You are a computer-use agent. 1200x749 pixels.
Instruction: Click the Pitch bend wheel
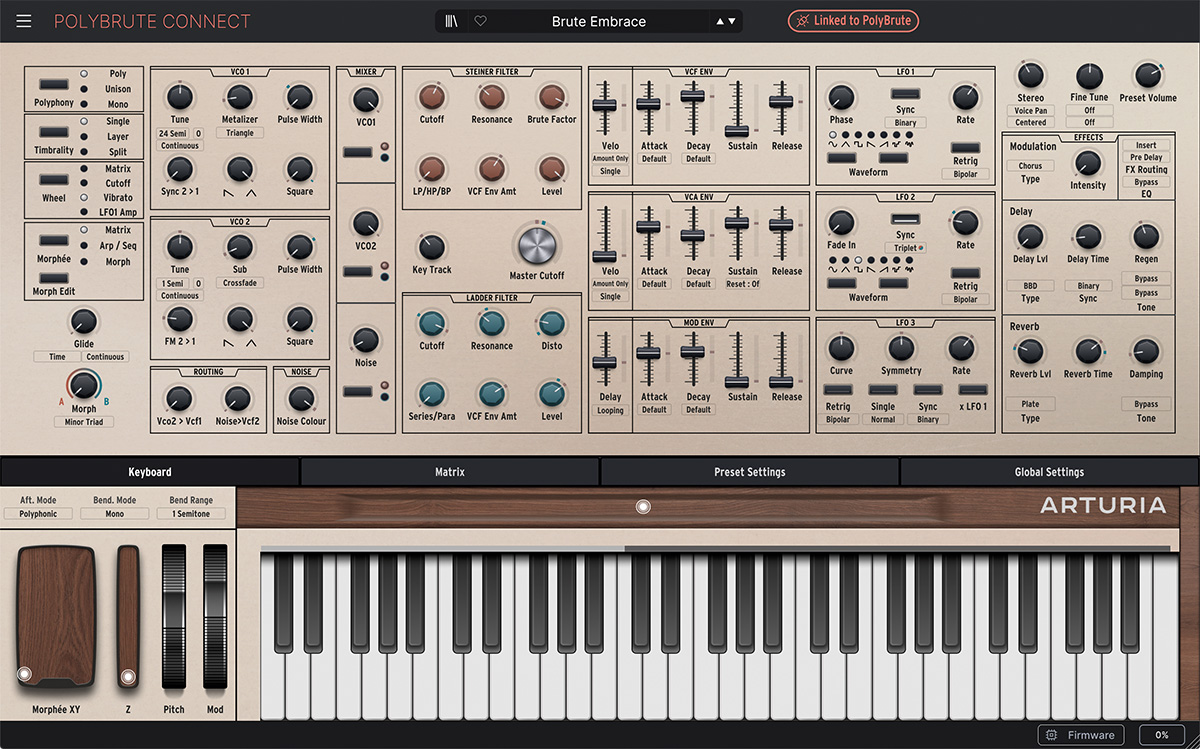(174, 616)
